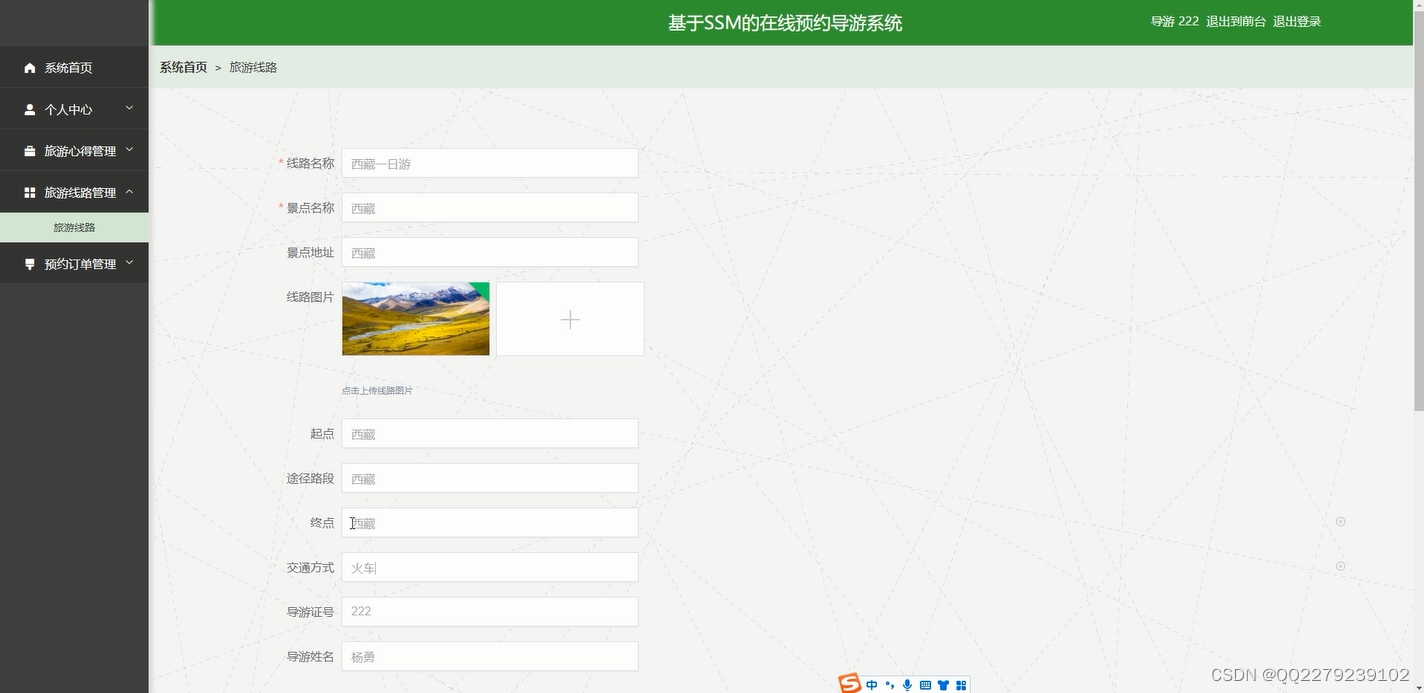Screen dimensions: 1424x693
Task: Click 退出到前台 in the header
Action: pyautogui.click(x=1236, y=22)
